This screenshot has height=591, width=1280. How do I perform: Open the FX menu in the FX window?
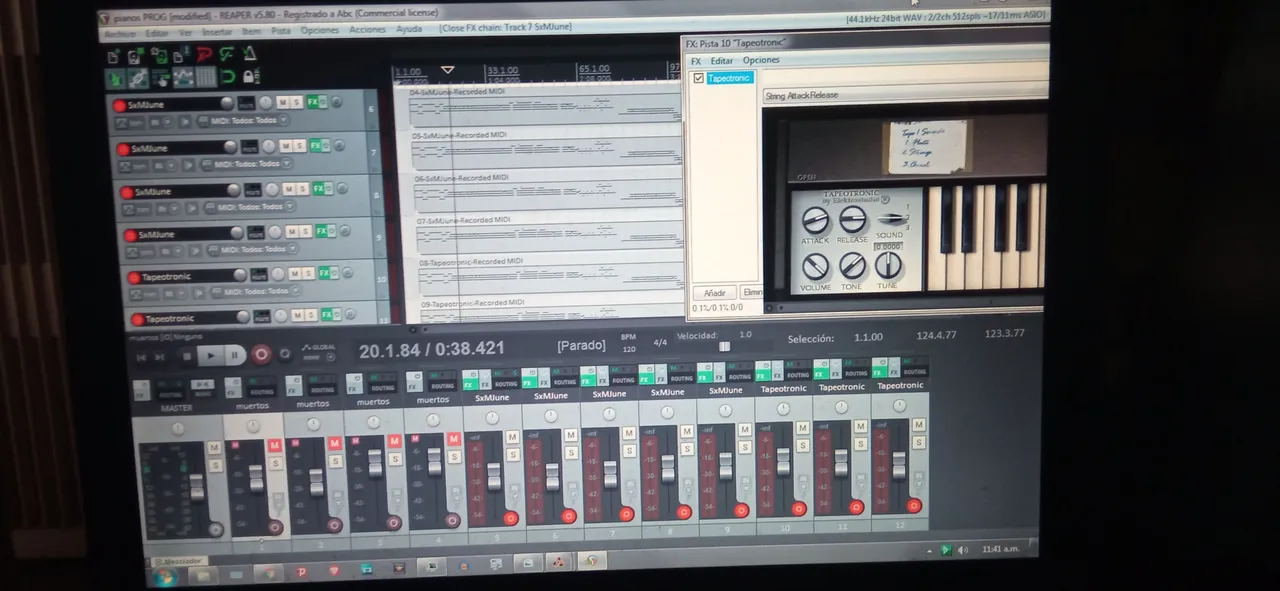coord(696,61)
